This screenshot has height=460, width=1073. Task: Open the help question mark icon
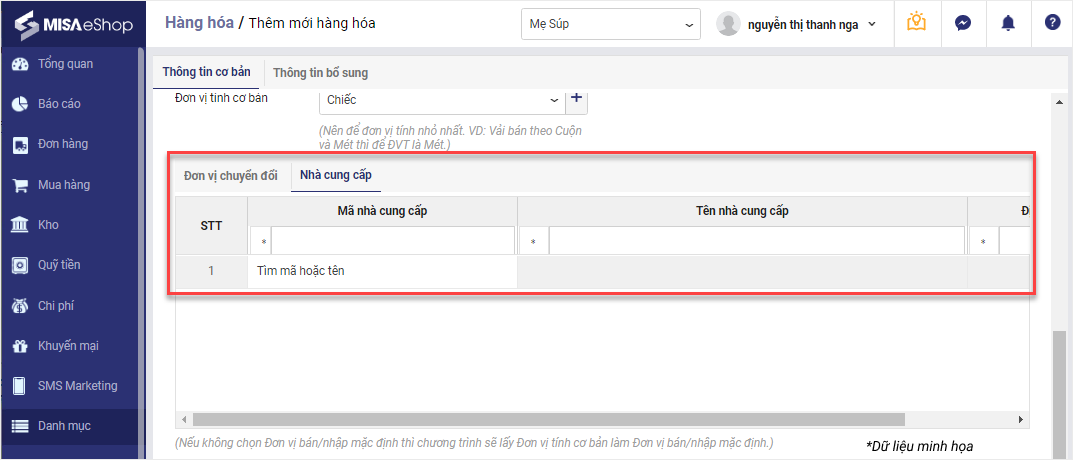tap(1052, 23)
